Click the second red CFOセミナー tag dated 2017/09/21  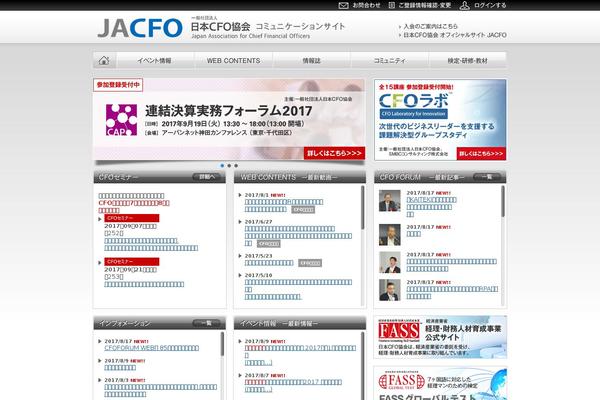click(x=132, y=262)
